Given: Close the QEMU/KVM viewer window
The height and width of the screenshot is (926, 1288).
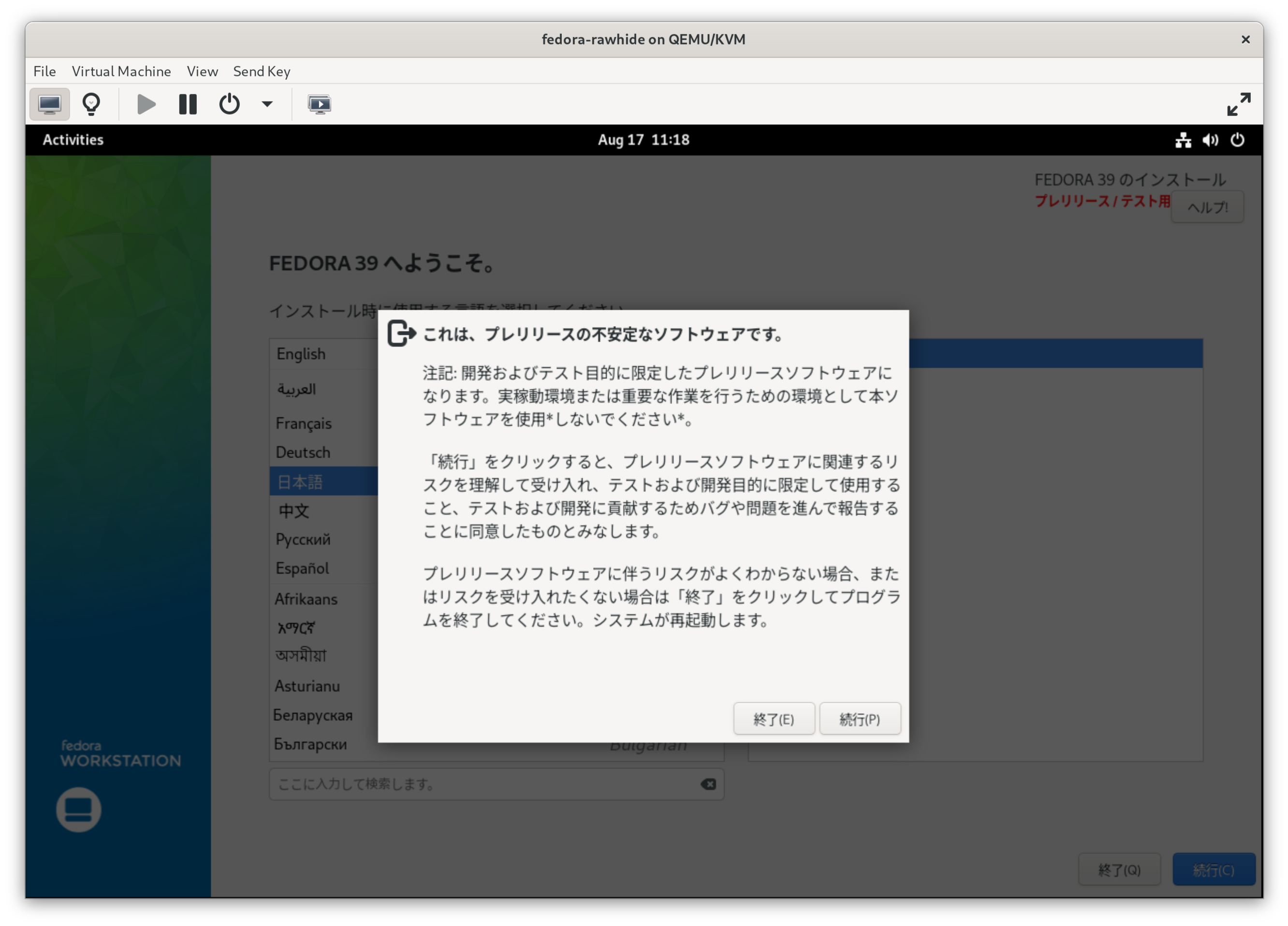Looking at the screenshot, I should 1245,39.
